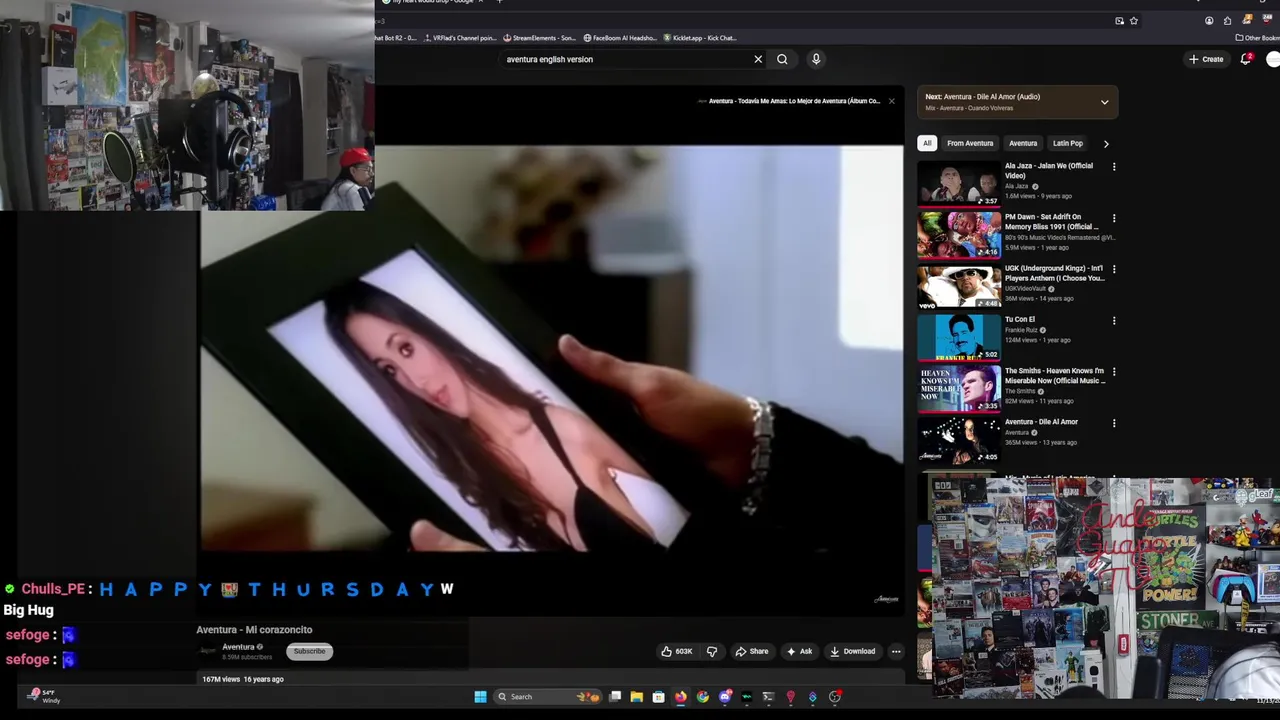Click the Share button
Image resolution: width=1280 pixels, height=720 pixels.
coord(752,651)
